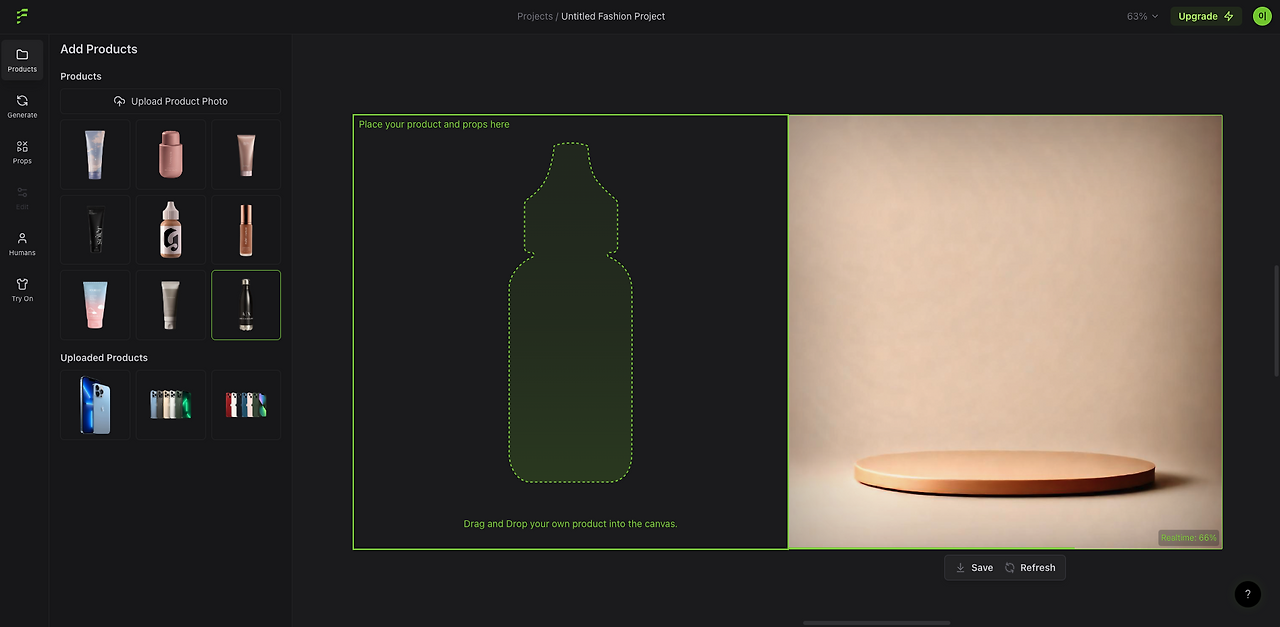This screenshot has height=627, width=1280.
Task: Open the help question mark button
Action: click(x=1247, y=594)
